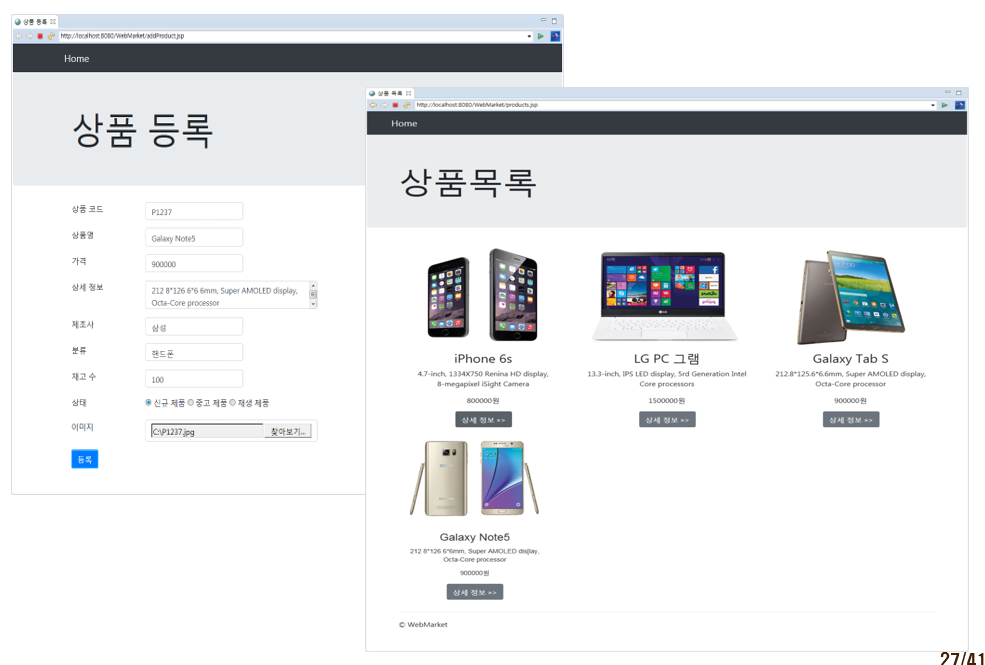Click the 재고 수 field showing 100
The image size is (985, 665).
193,379
